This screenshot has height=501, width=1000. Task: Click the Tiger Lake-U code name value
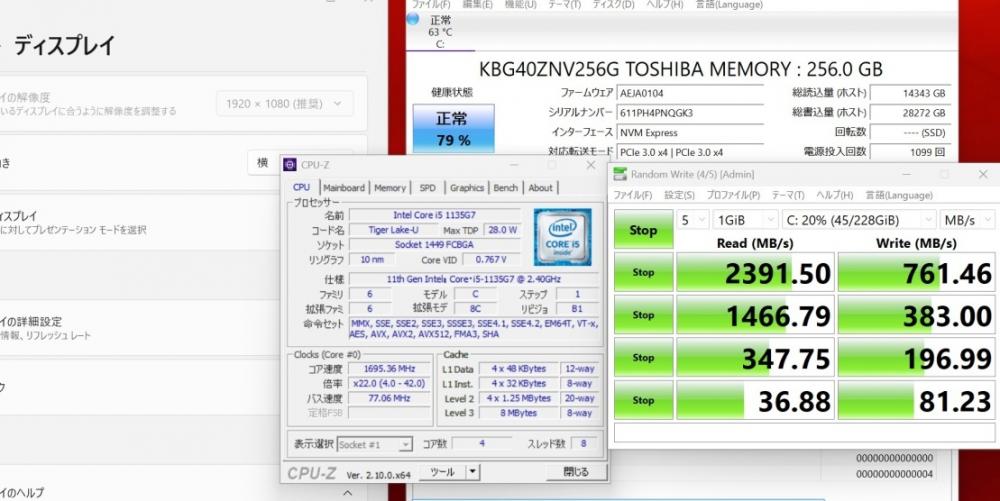(393, 230)
